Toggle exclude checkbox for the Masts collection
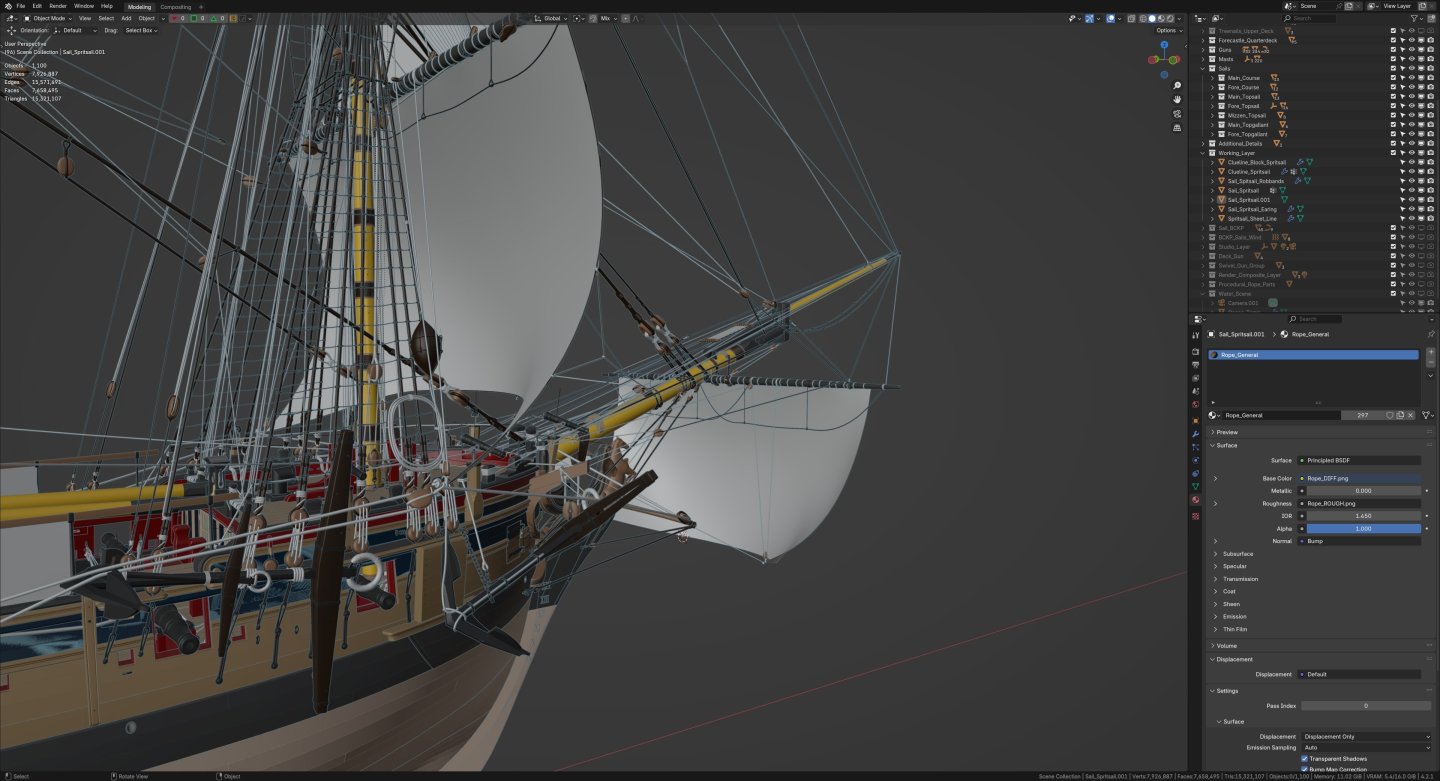 (x=1393, y=59)
